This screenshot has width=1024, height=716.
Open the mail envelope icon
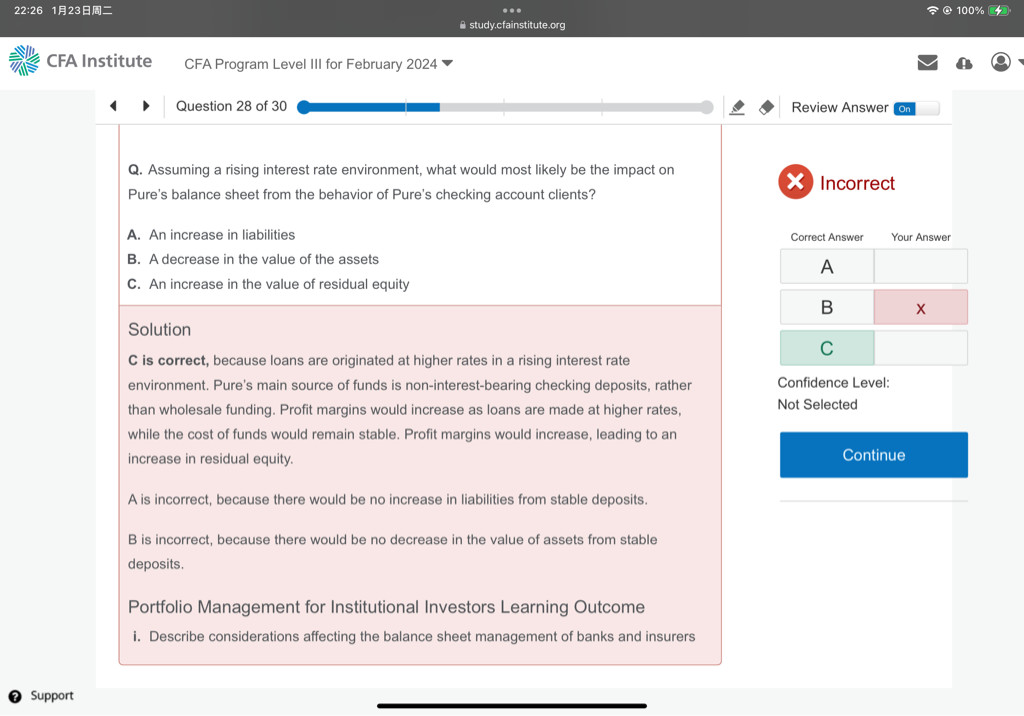pos(927,63)
